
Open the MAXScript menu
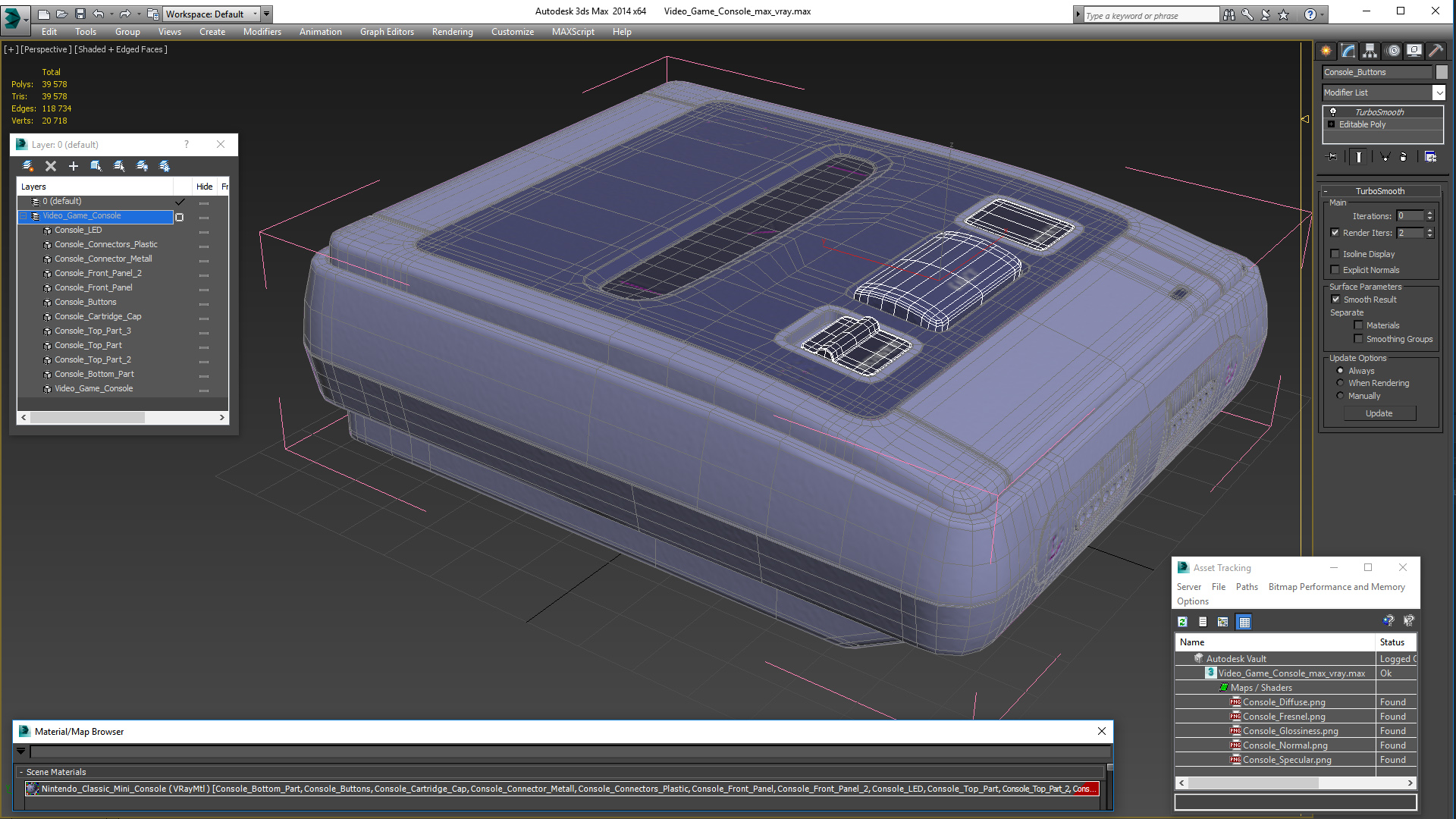click(x=573, y=32)
